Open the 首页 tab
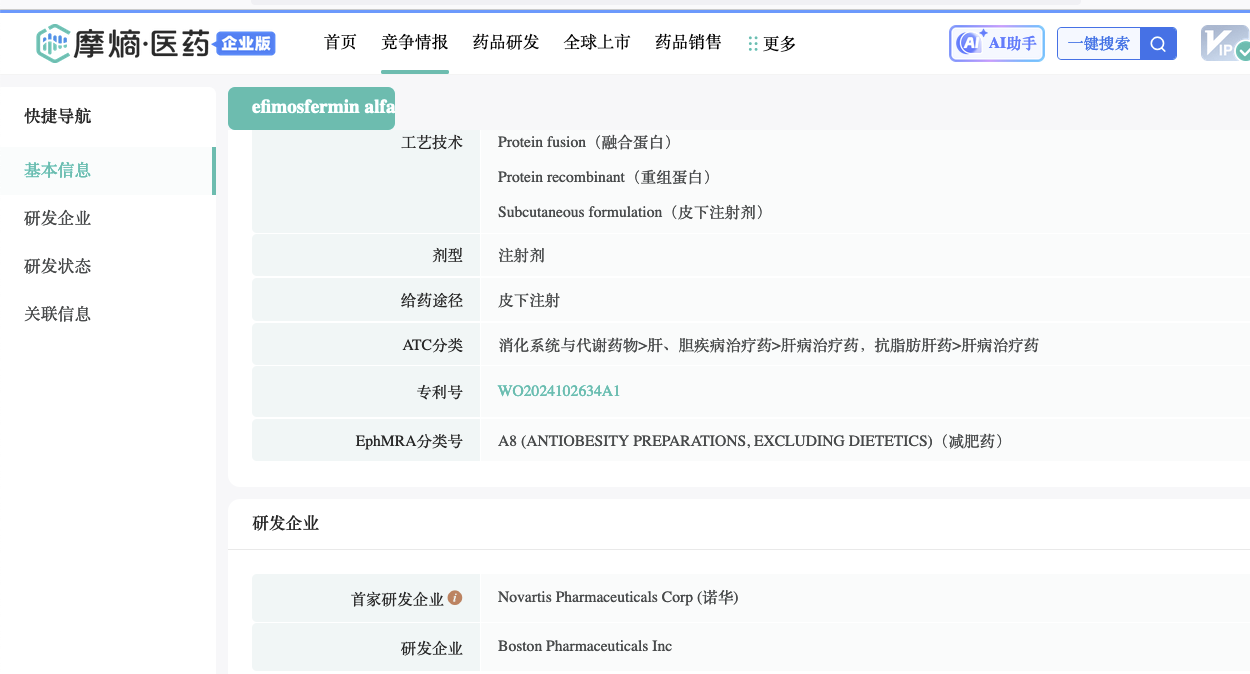1250x674 pixels. click(x=340, y=42)
